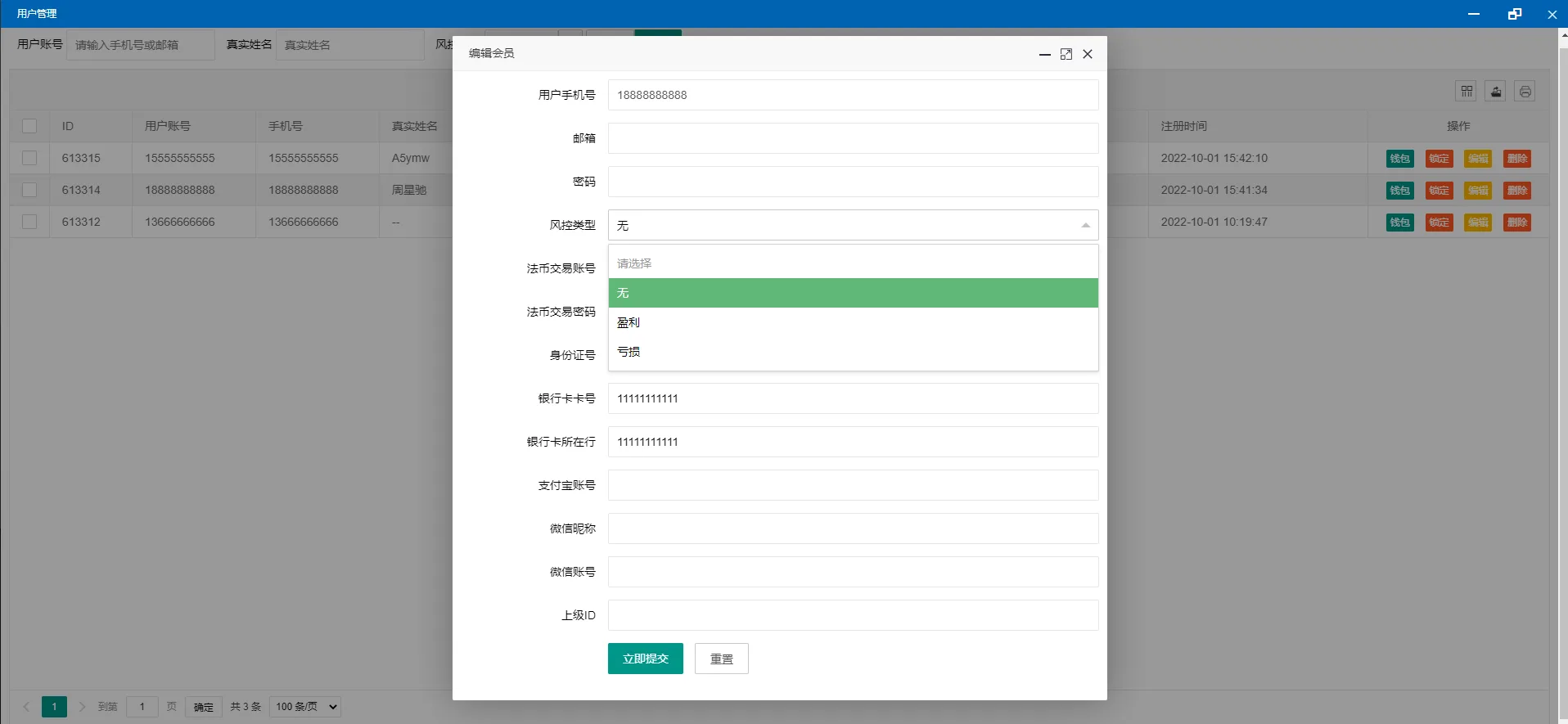Click the 重置 reset button
Screen dimensions: 1568x724
(721, 659)
